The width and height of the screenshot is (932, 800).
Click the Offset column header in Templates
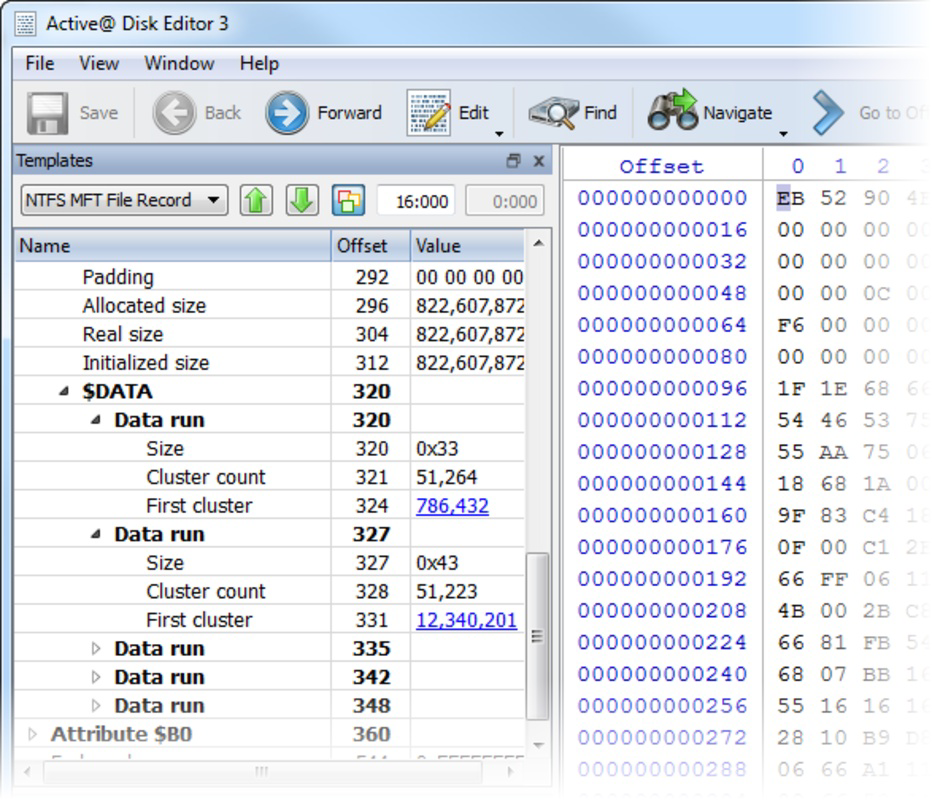[x=371, y=246]
